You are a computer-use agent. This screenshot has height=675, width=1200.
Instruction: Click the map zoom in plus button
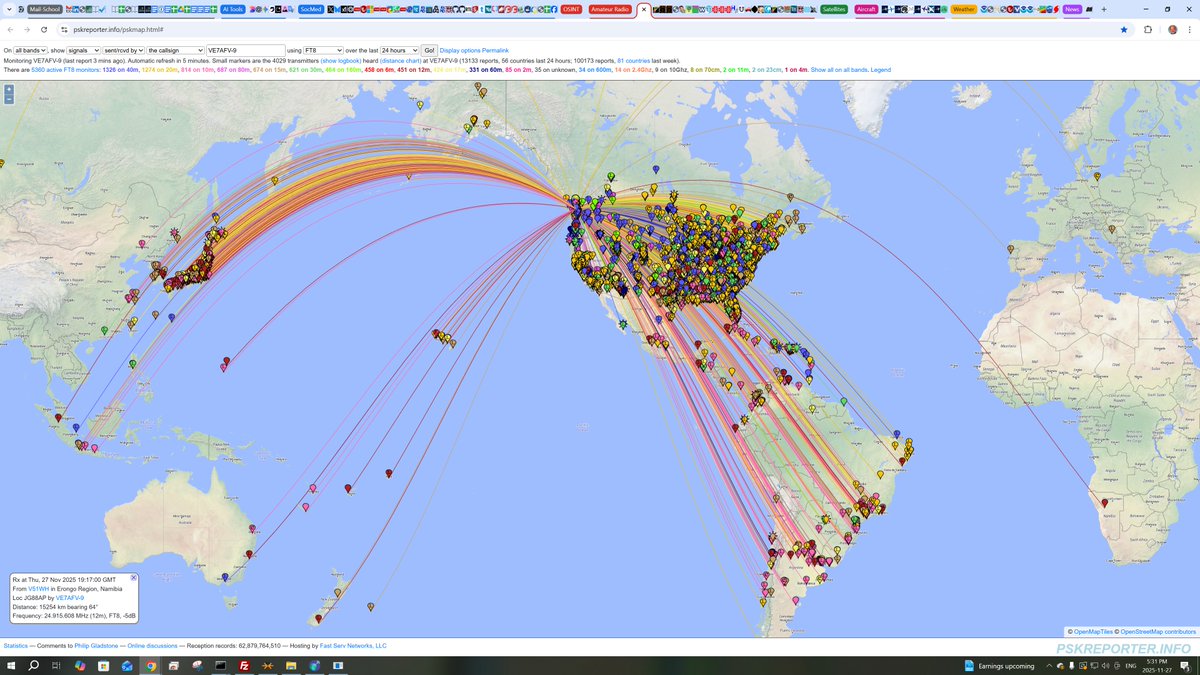[x=9, y=89]
